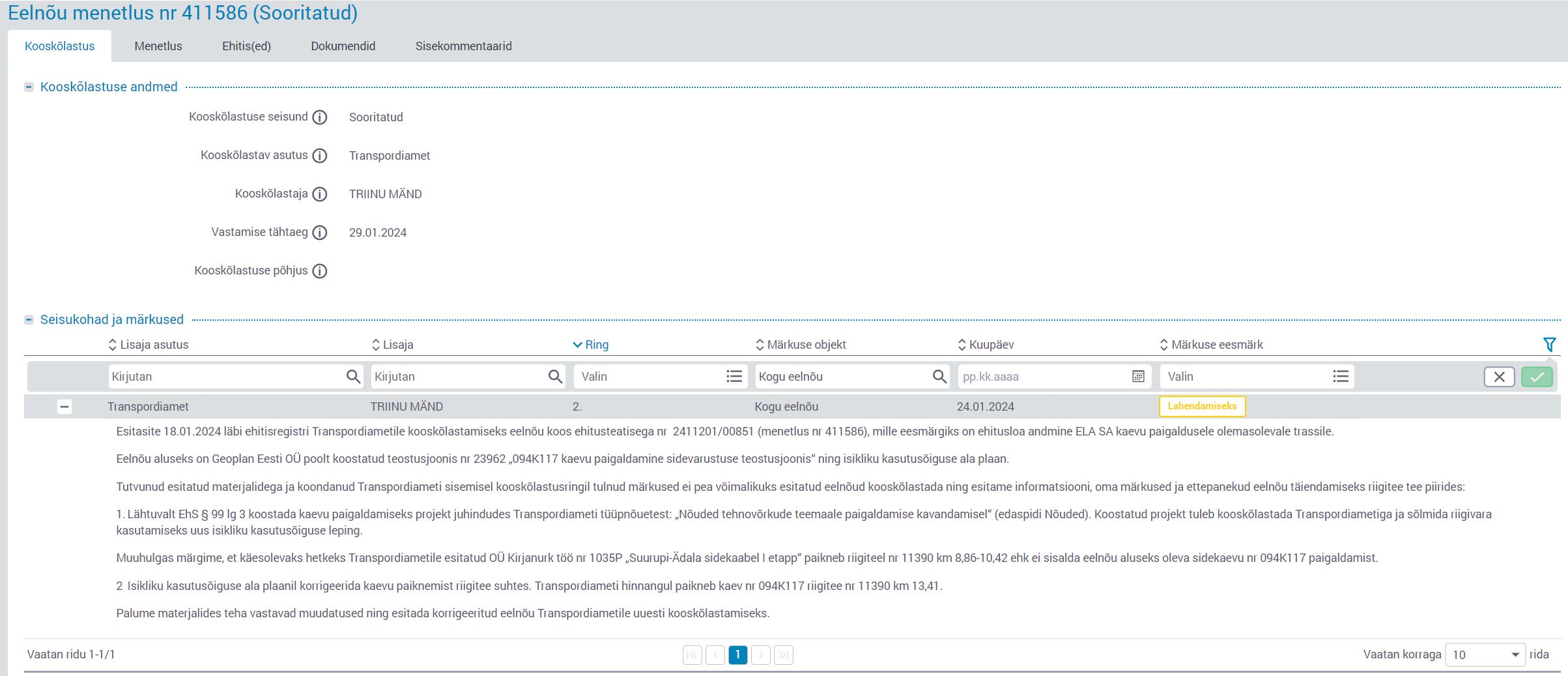Search icon in Lisaja filter
The width and height of the screenshot is (1568, 676).
tap(555, 377)
